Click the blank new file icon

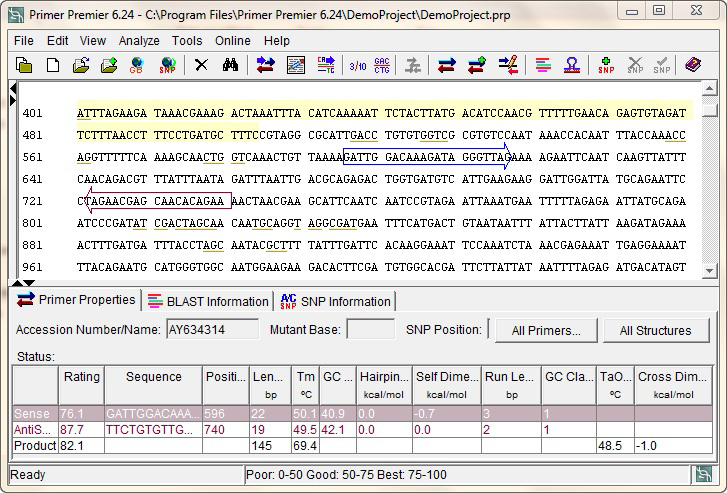point(53,65)
